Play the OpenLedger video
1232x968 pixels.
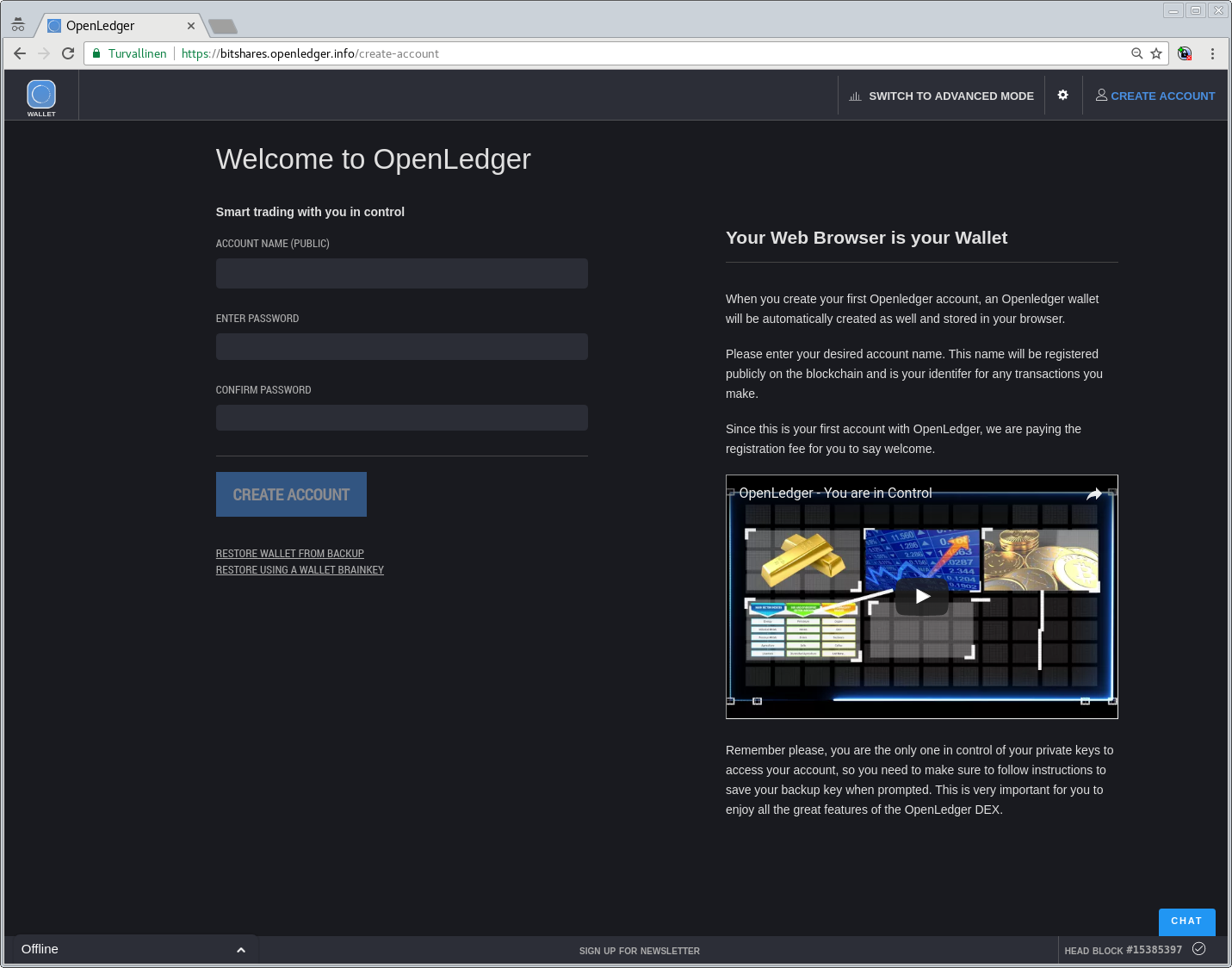[922, 596]
